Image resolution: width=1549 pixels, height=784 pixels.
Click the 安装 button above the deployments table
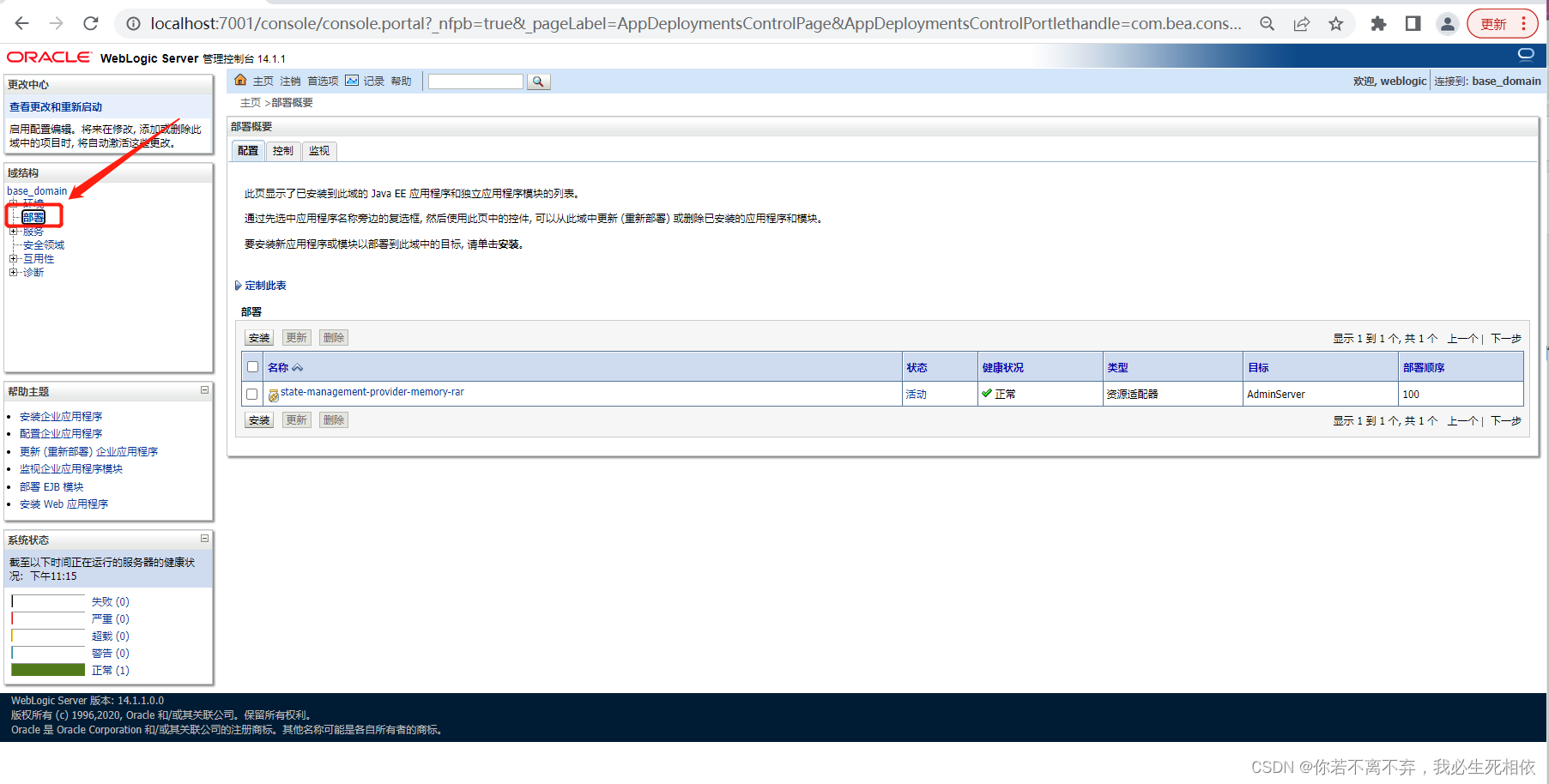(x=259, y=338)
